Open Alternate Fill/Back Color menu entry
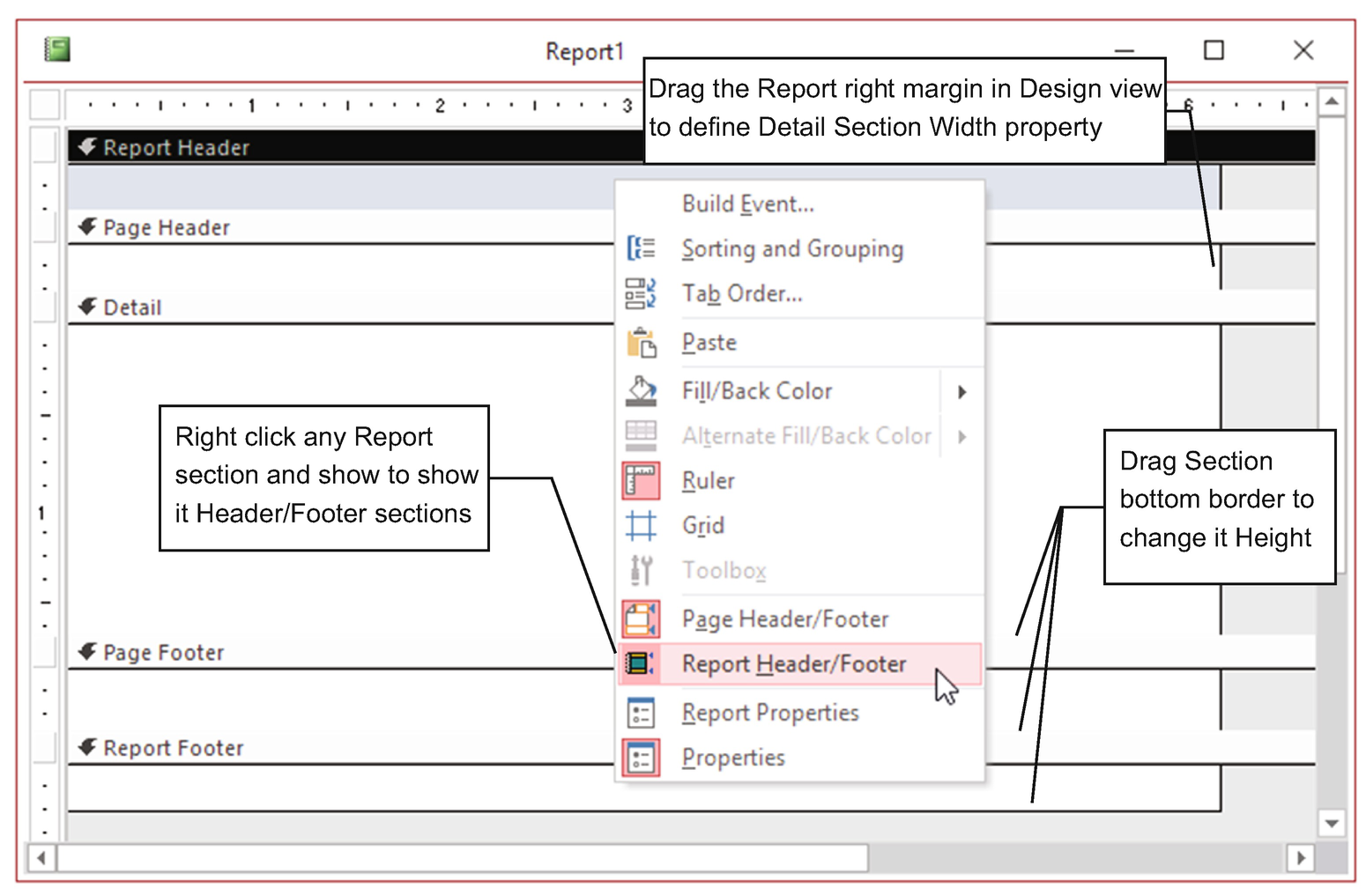1366x896 pixels. point(798,436)
